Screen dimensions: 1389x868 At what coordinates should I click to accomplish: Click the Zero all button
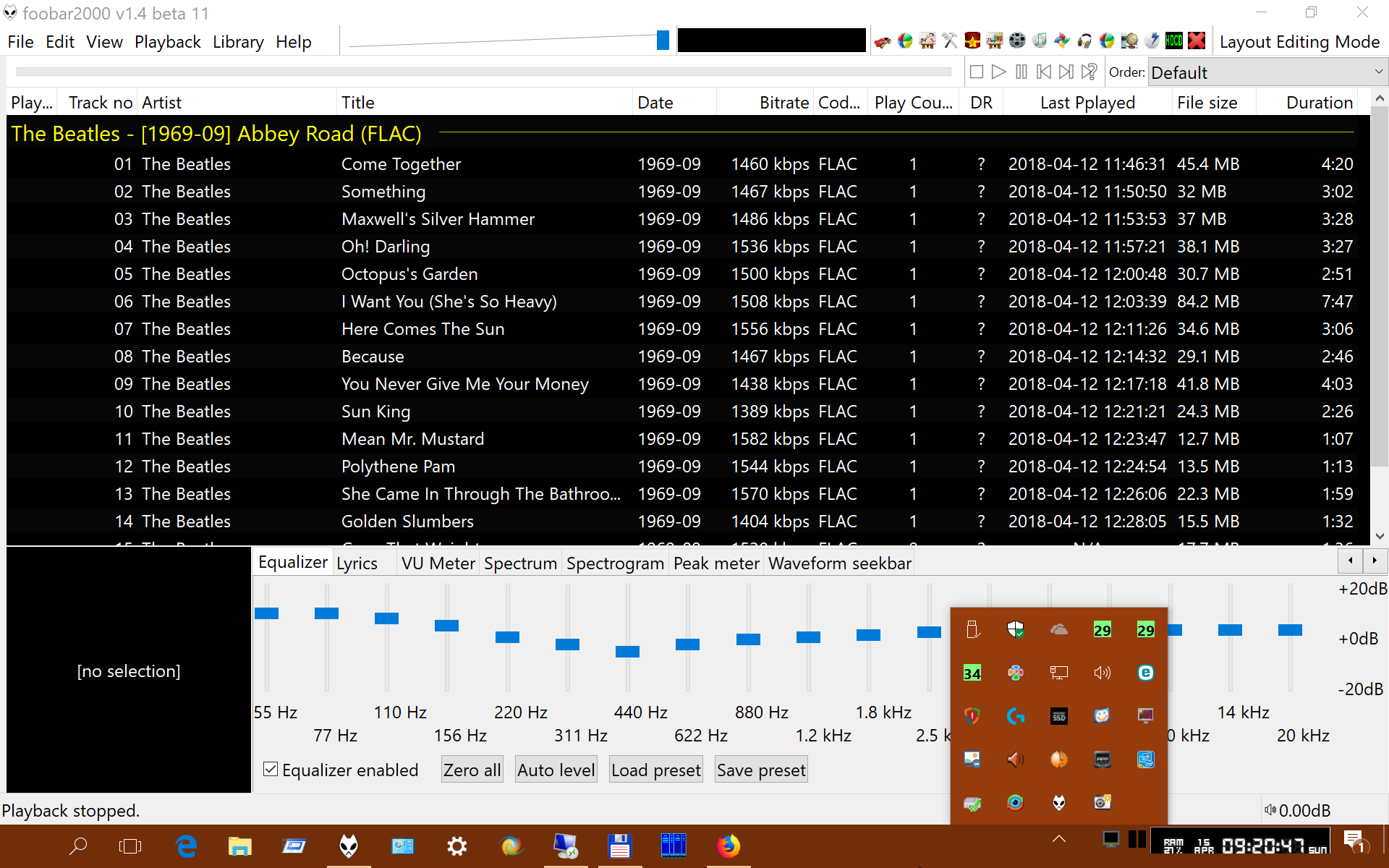pyautogui.click(x=472, y=770)
